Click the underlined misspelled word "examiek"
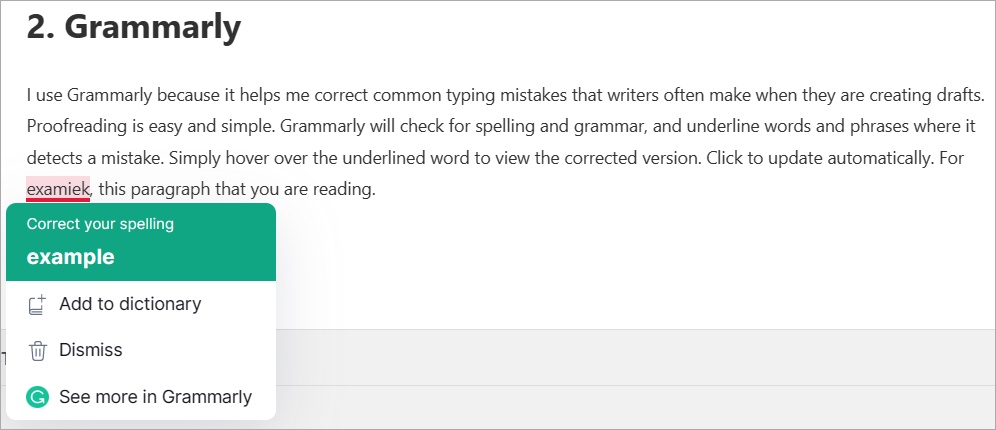 point(58,189)
